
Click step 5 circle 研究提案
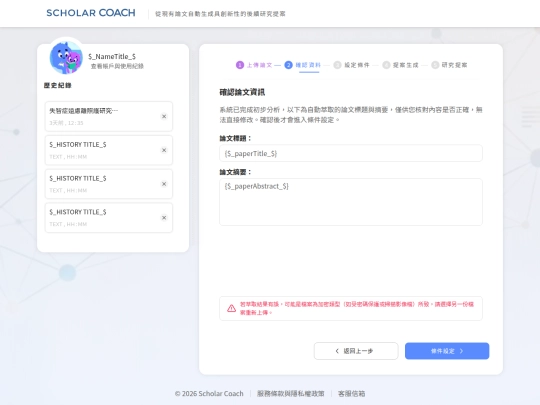pyautogui.click(x=435, y=65)
